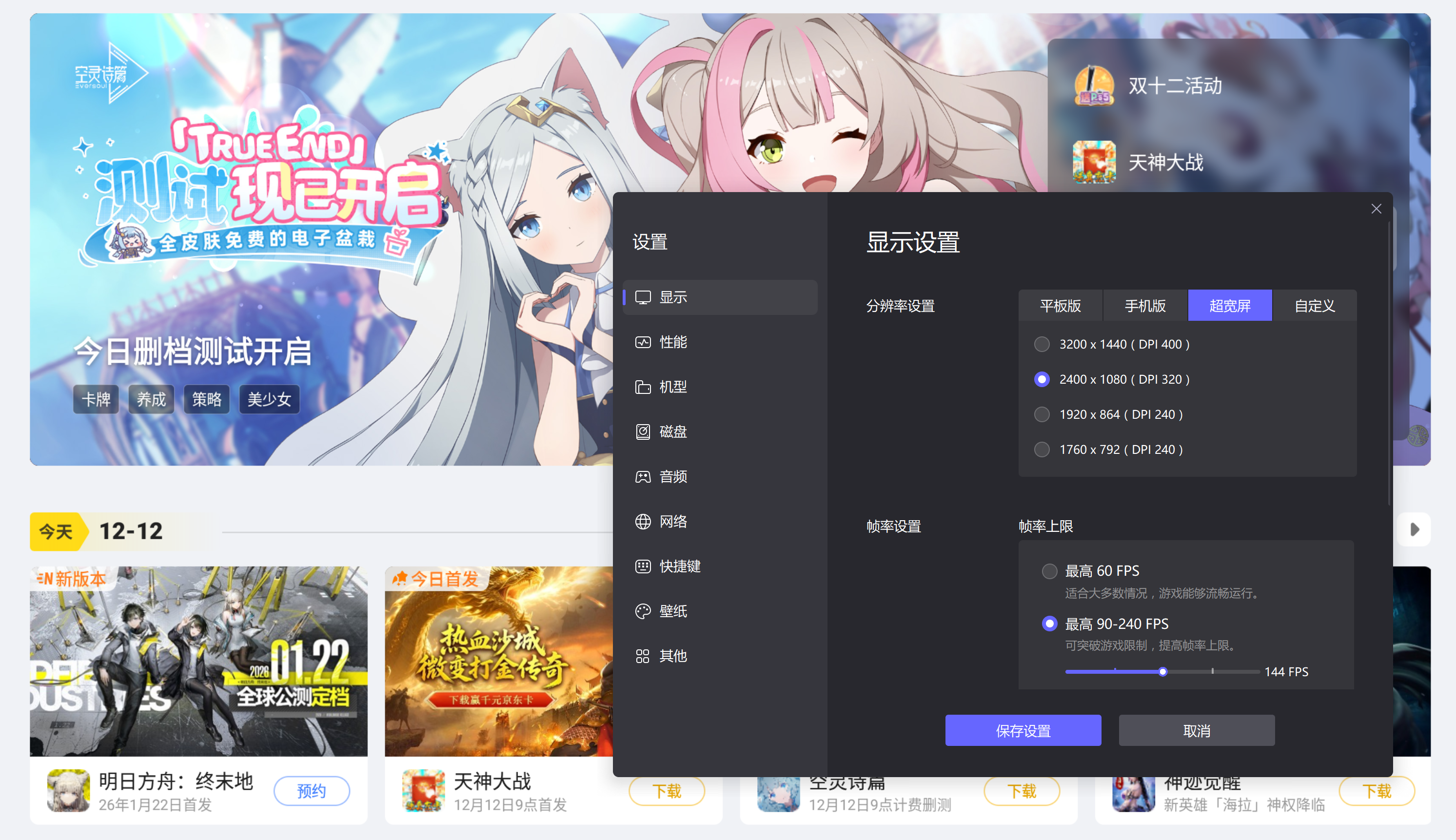Click the 其他 grid icon
This screenshot has width=1456, height=840.
coord(643,656)
